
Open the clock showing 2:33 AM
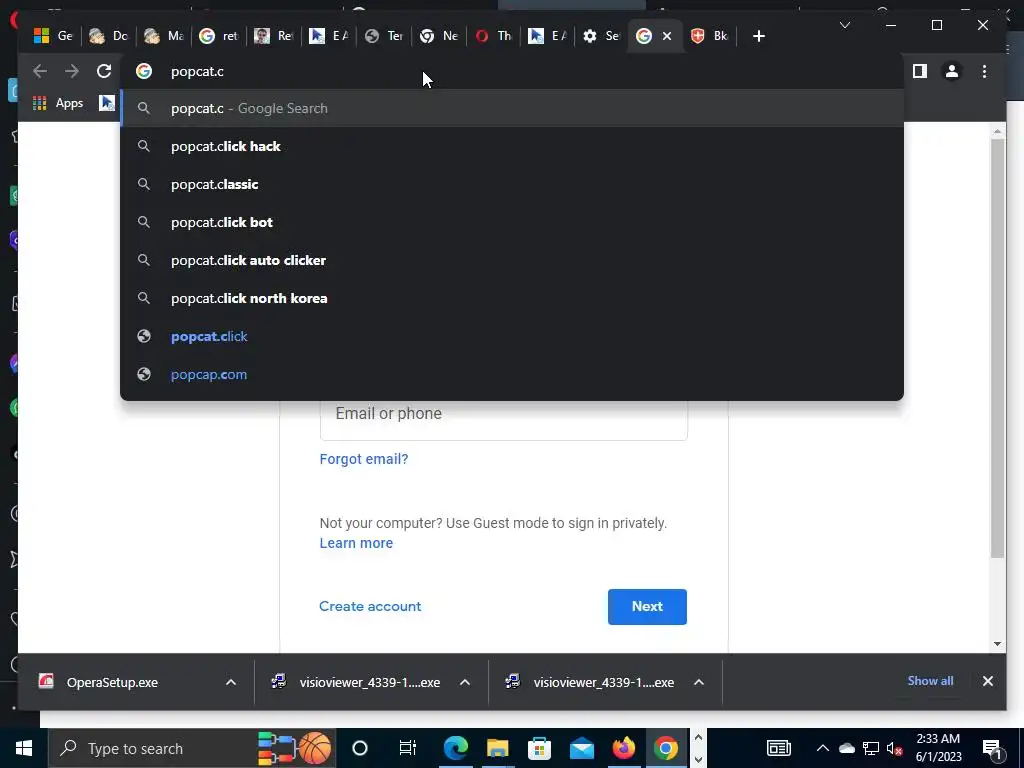[x=938, y=748]
